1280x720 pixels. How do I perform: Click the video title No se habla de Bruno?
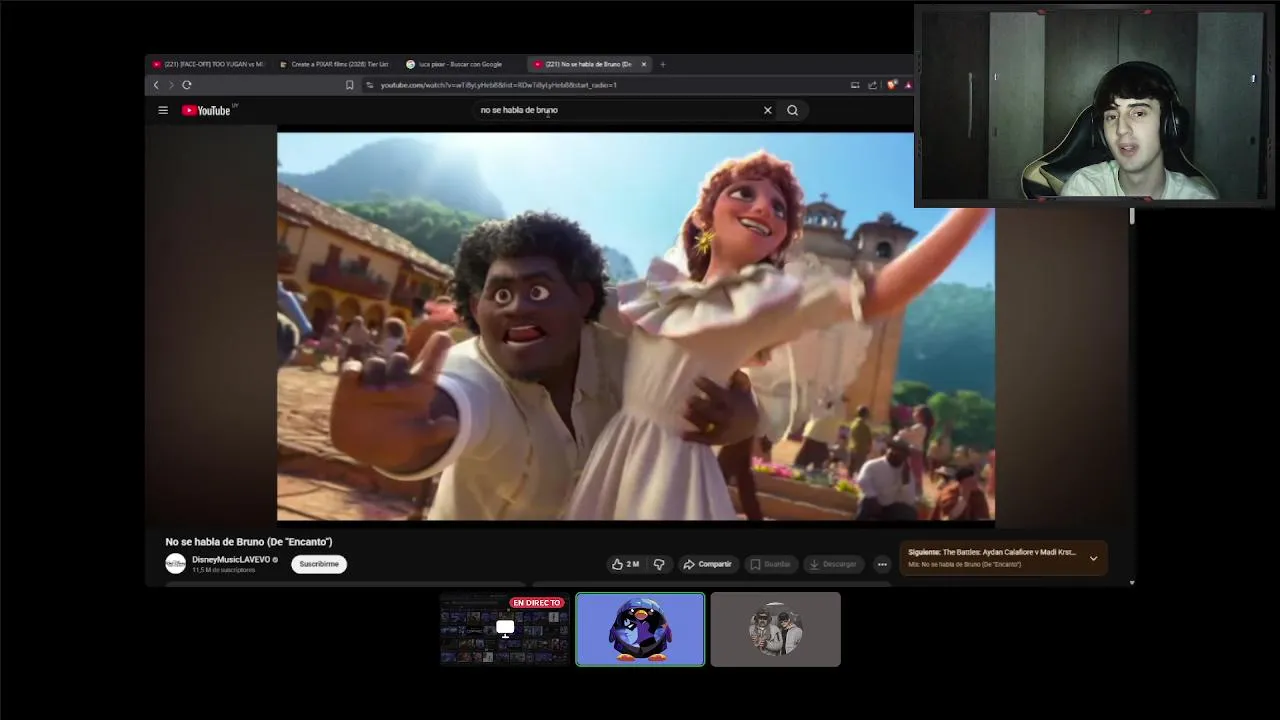coord(249,542)
